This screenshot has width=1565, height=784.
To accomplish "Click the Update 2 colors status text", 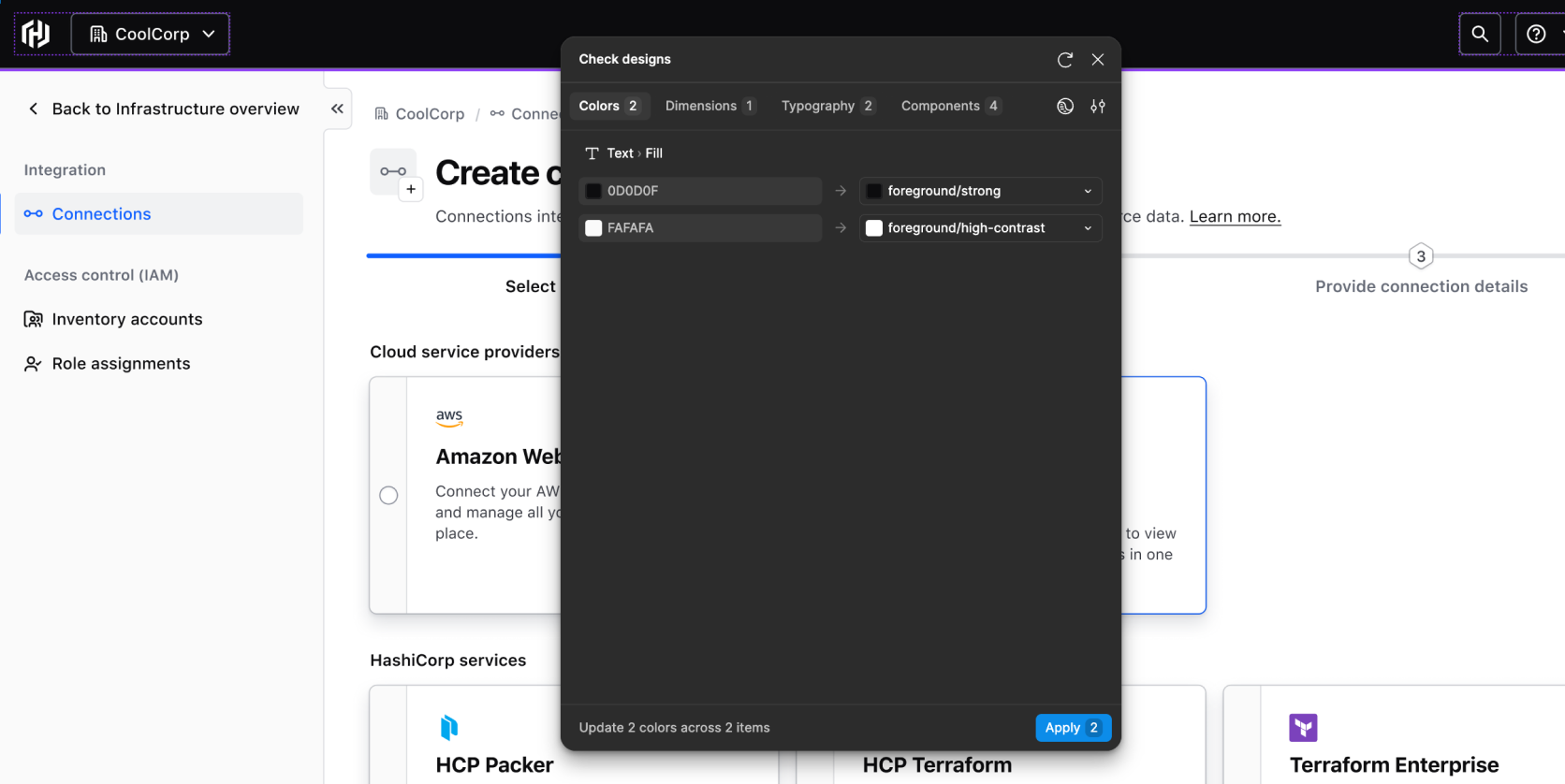I will click(x=675, y=728).
